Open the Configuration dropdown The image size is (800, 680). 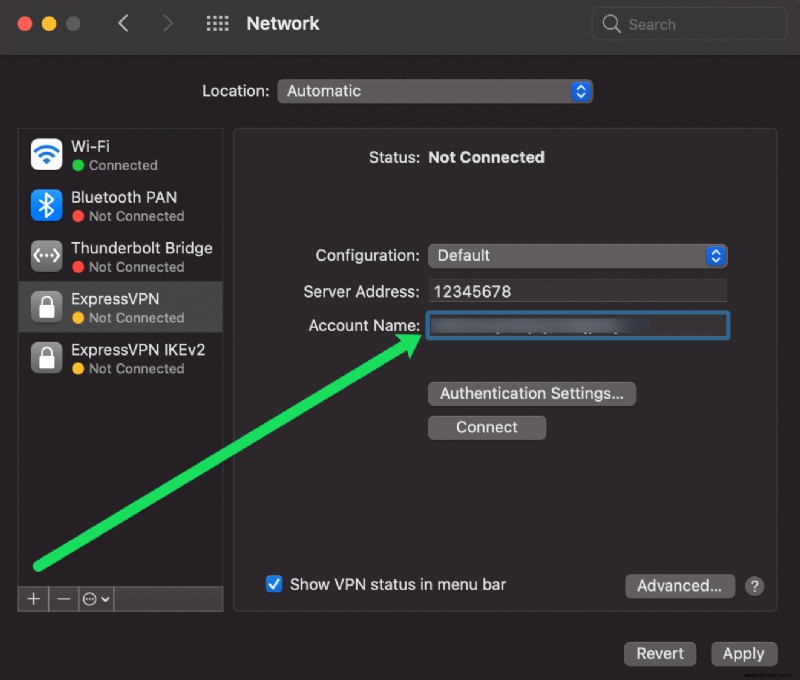click(x=578, y=256)
